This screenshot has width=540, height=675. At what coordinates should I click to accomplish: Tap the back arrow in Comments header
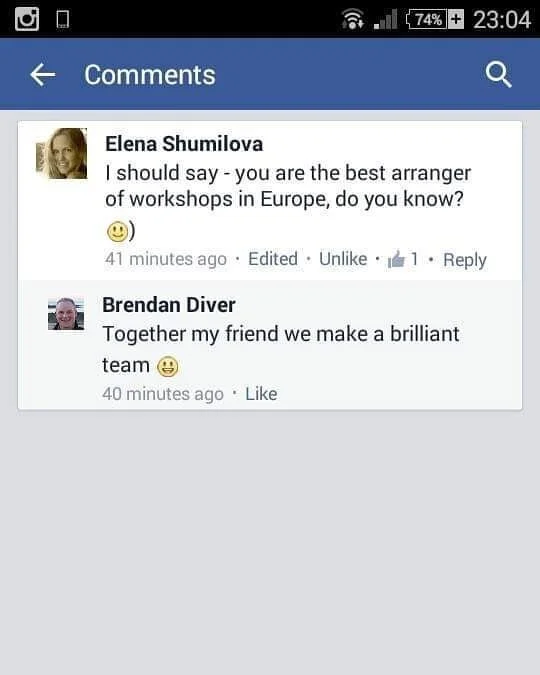pyautogui.click(x=43, y=75)
